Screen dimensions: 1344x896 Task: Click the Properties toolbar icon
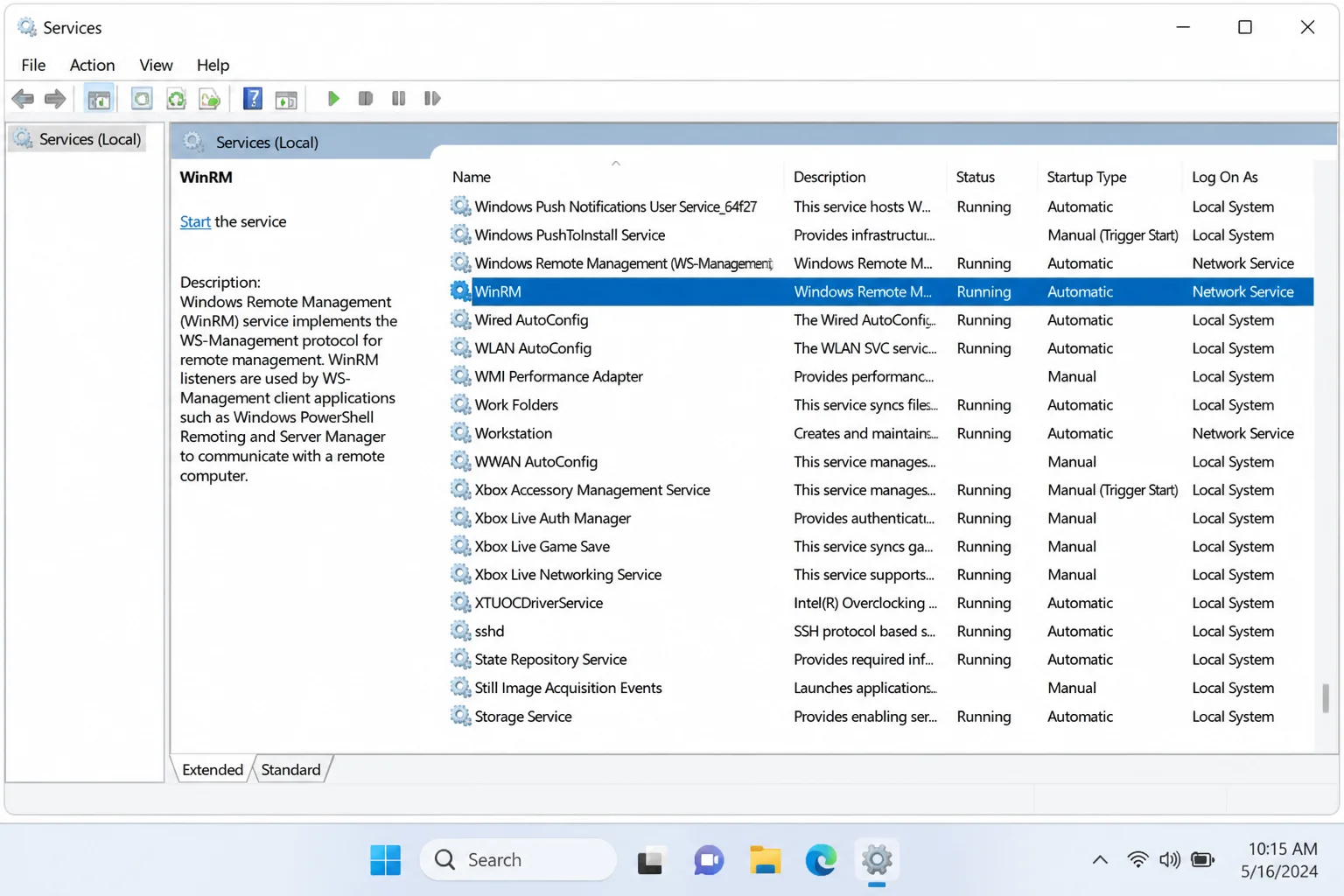pyautogui.click(x=142, y=99)
